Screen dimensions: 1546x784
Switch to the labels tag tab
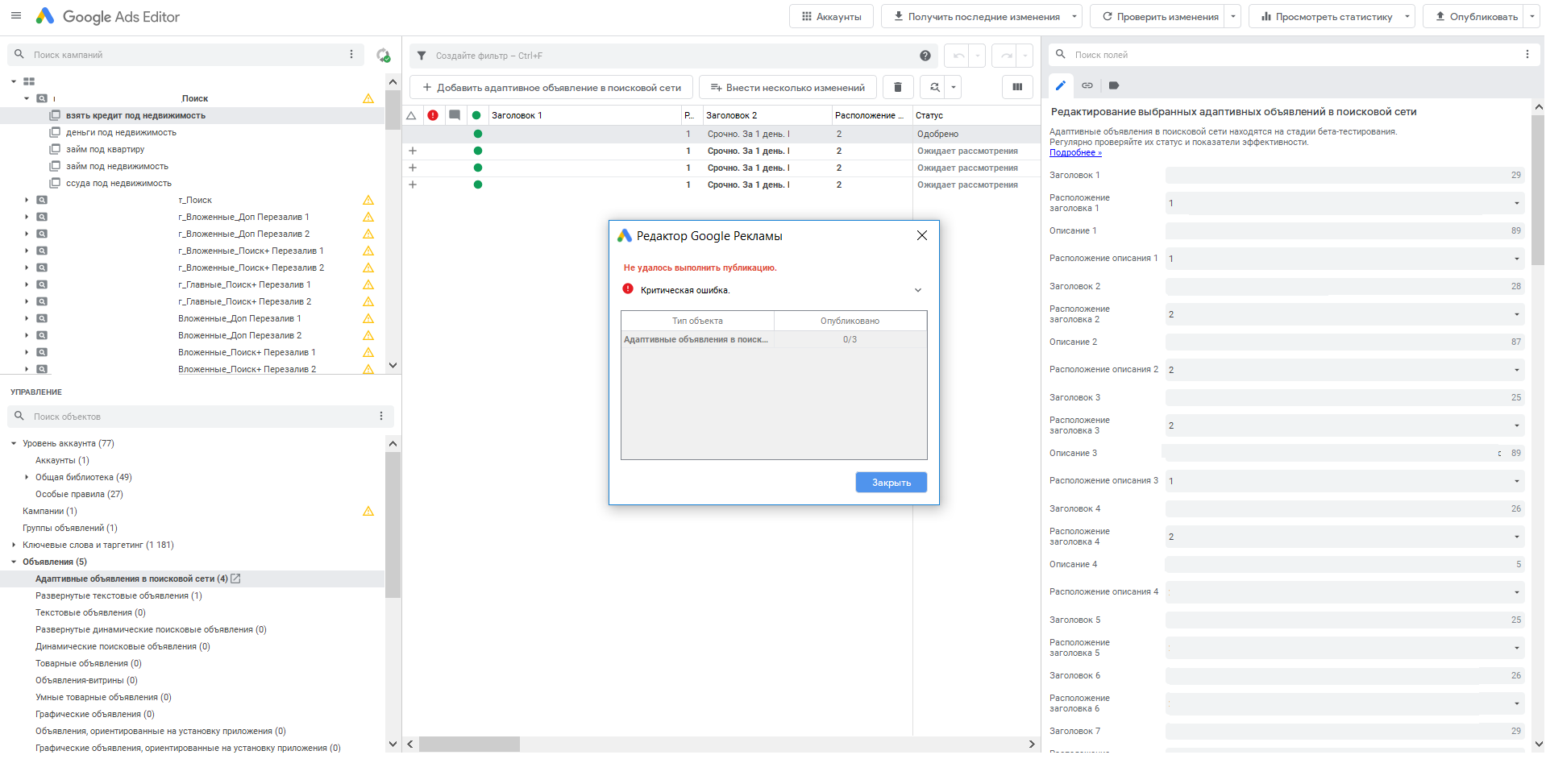pyautogui.click(x=1114, y=85)
